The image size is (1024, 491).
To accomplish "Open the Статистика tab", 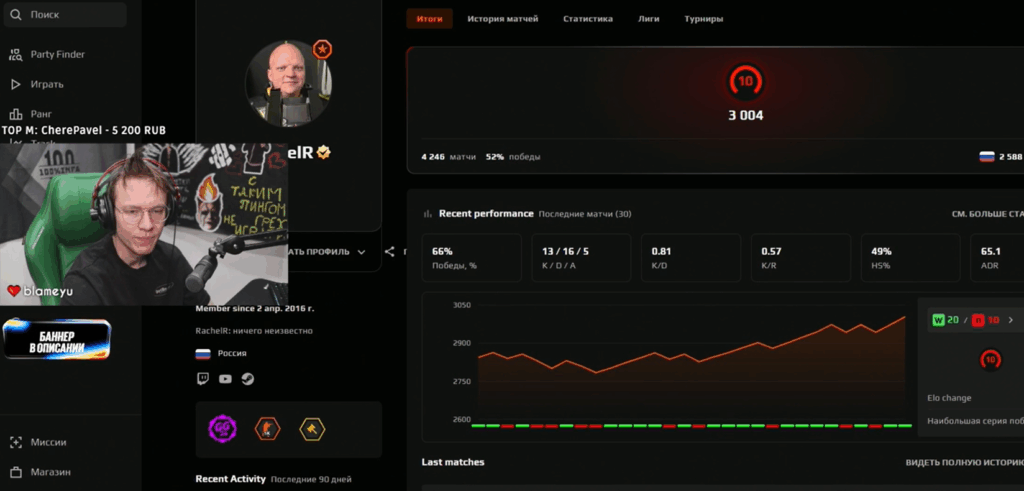I will [x=587, y=19].
